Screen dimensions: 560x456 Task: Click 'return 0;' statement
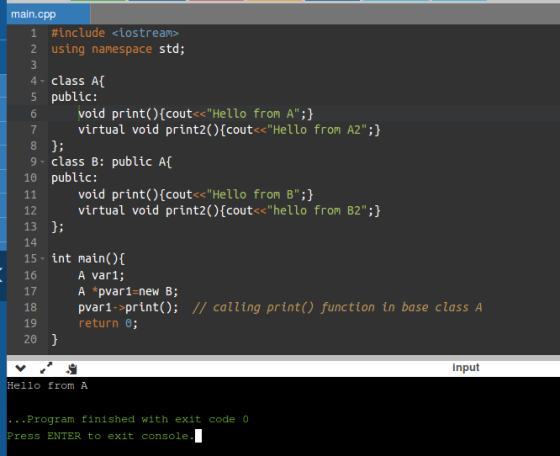tap(108, 324)
